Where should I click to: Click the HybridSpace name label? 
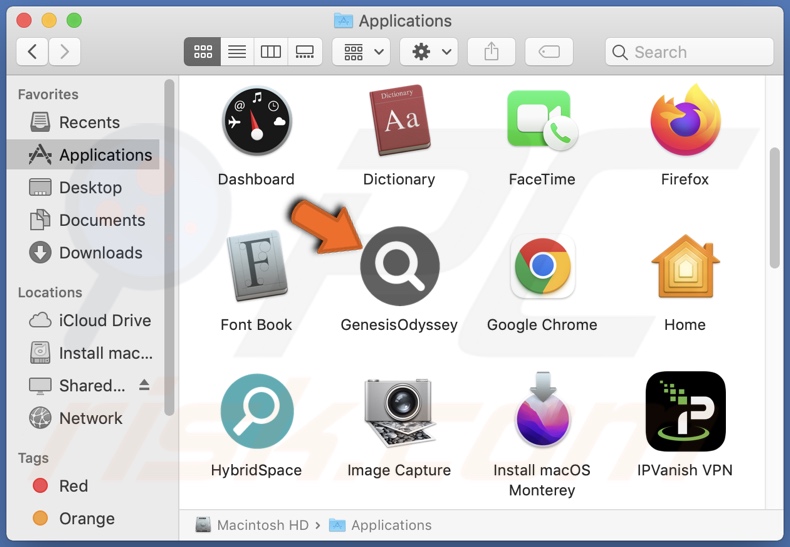pos(256,470)
